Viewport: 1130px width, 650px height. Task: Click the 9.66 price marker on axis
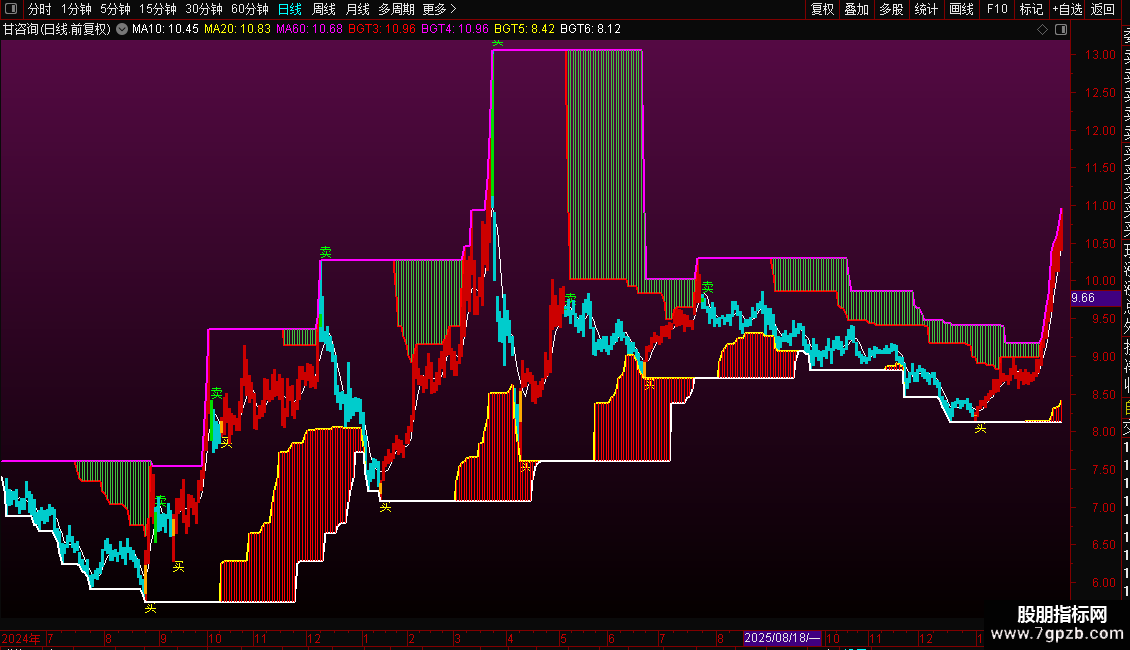point(1095,298)
